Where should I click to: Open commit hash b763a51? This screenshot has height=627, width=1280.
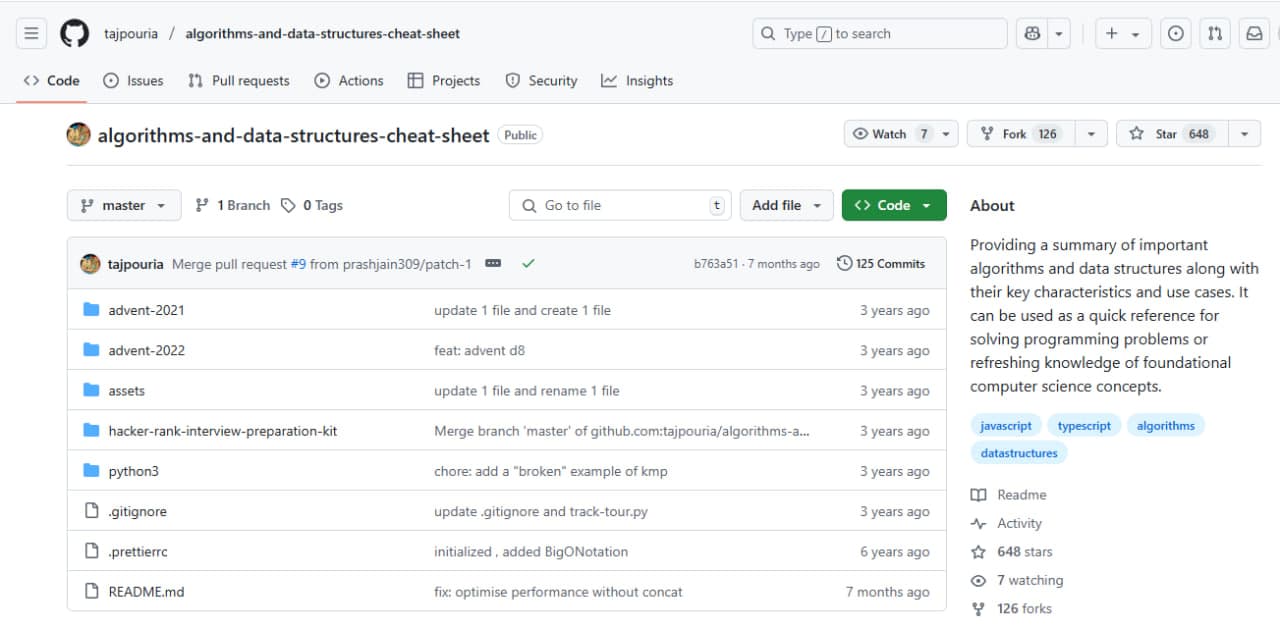(716, 264)
